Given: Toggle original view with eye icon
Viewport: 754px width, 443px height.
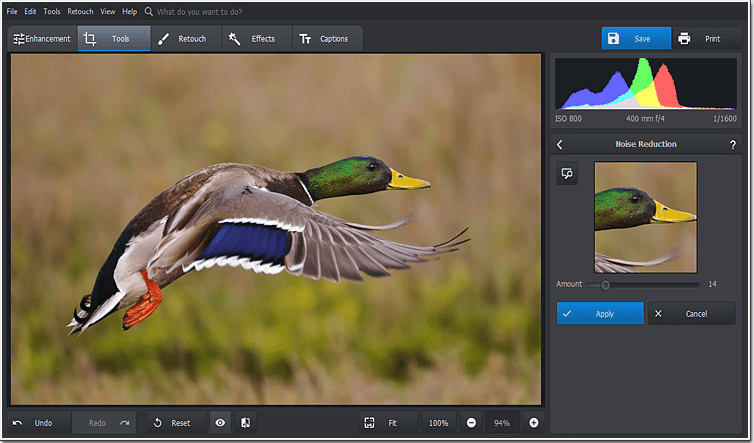Looking at the screenshot, I should tap(220, 423).
